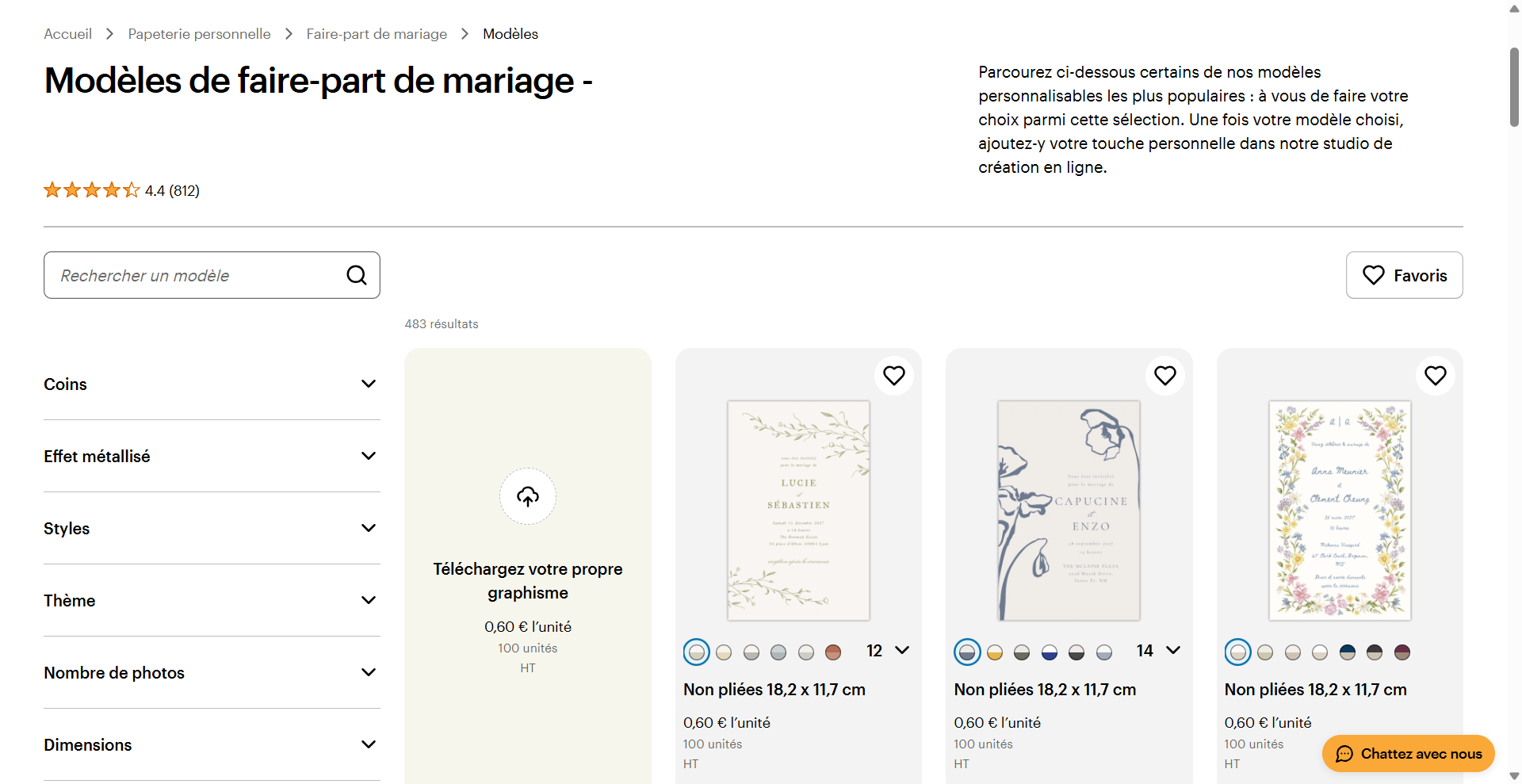Open Faire-part de mariage breadcrumb
Image resolution: width=1522 pixels, height=784 pixels.
click(x=377, y=34)
